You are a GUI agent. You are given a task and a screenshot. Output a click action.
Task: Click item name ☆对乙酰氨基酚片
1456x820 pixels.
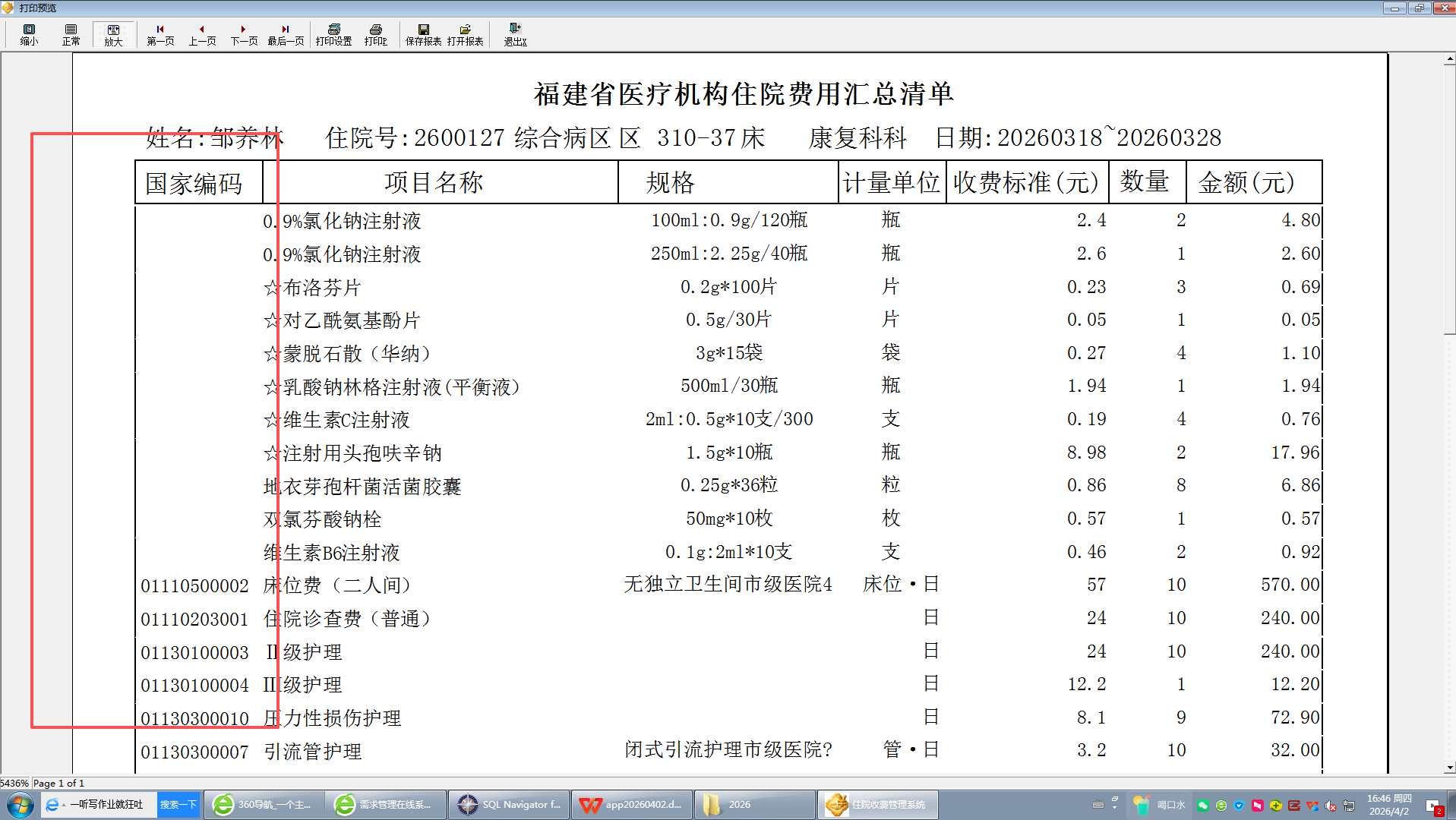coord(342,320)
